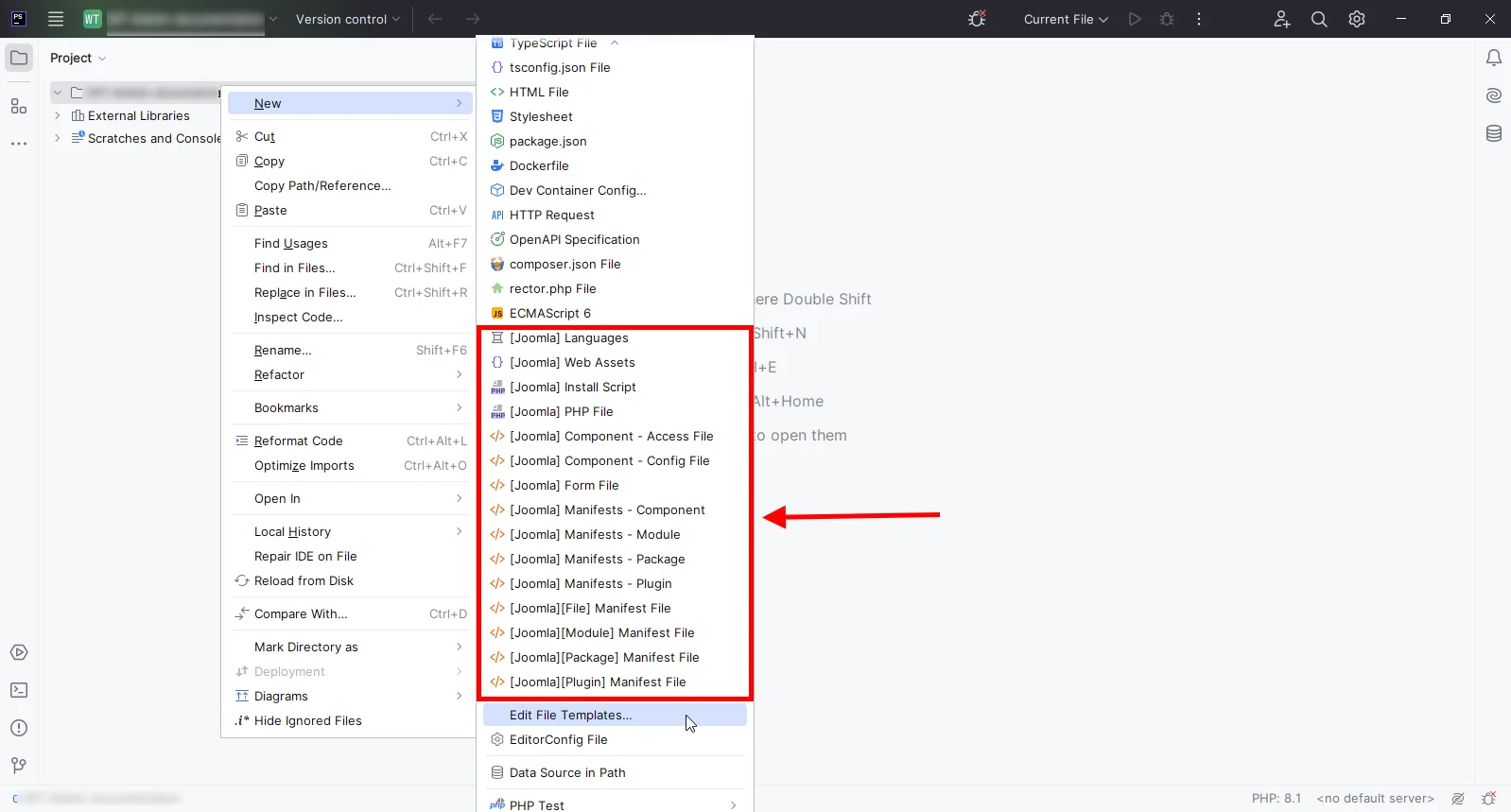Select Dockerfile from the New menu
1511x812 pixels.
539,165
